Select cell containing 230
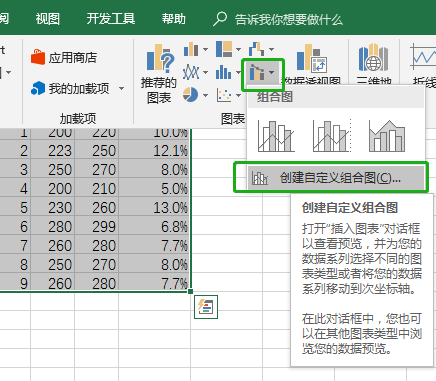 52,208
